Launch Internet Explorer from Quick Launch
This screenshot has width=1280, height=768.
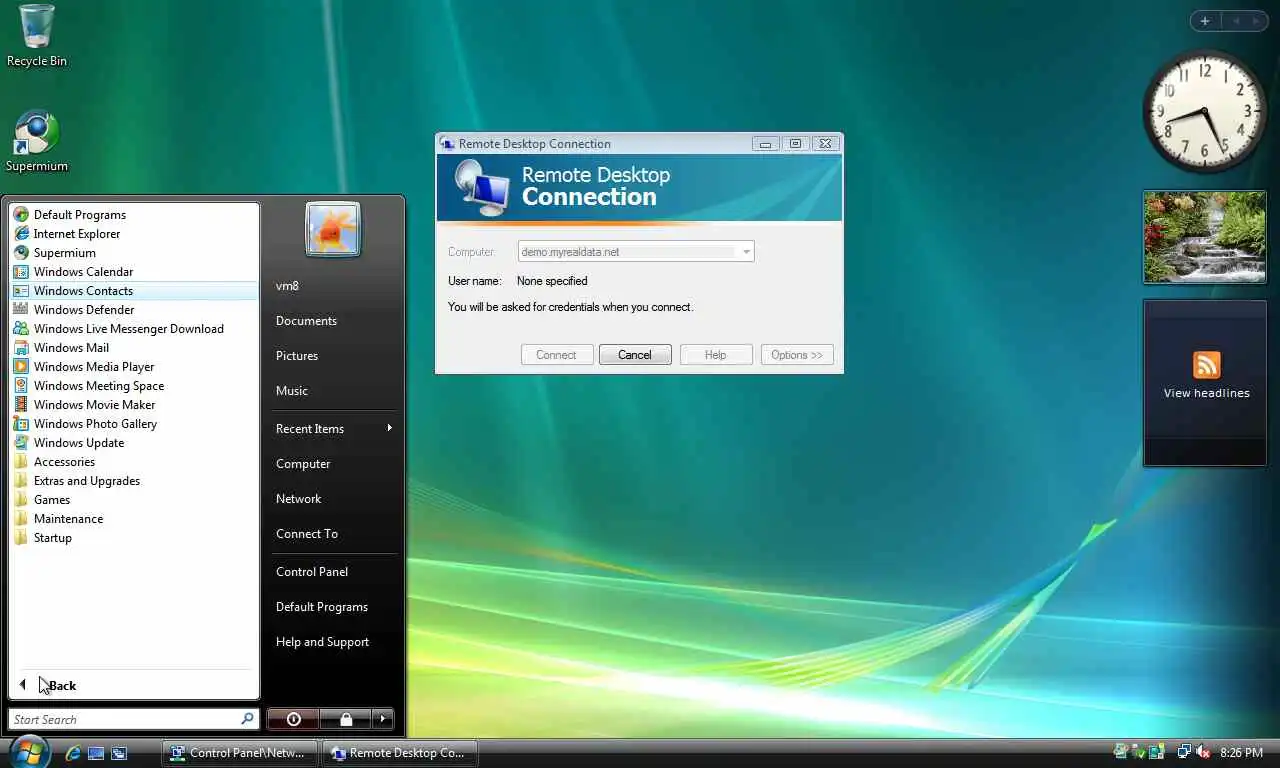[72, 753]
